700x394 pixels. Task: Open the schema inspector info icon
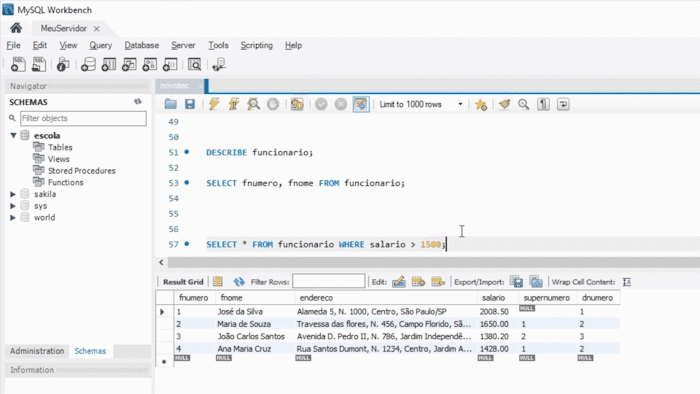[63, 65]
